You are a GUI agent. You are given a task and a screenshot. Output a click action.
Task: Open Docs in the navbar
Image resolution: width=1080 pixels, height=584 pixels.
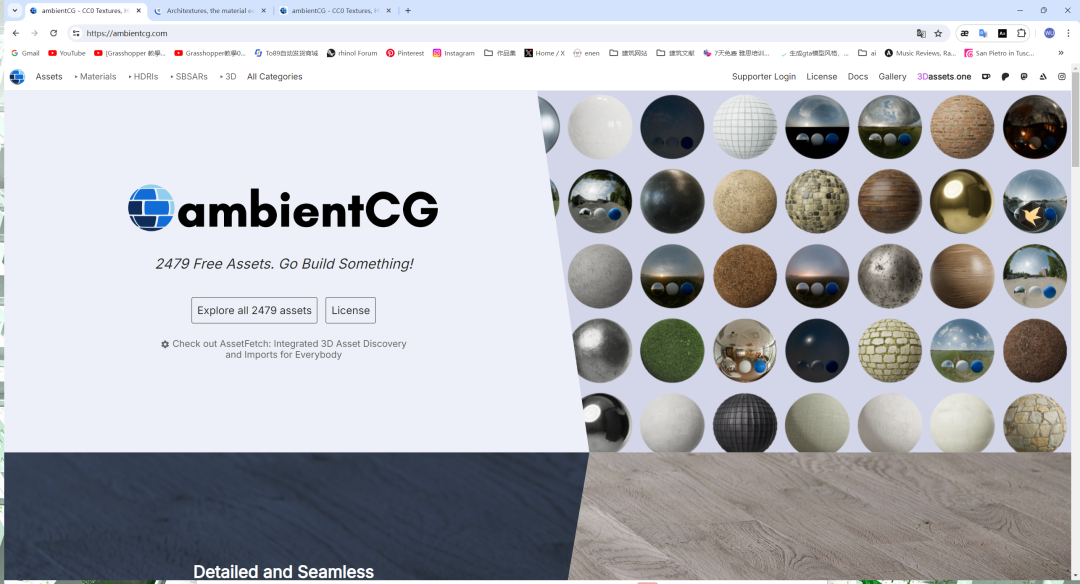click(858, 76)
